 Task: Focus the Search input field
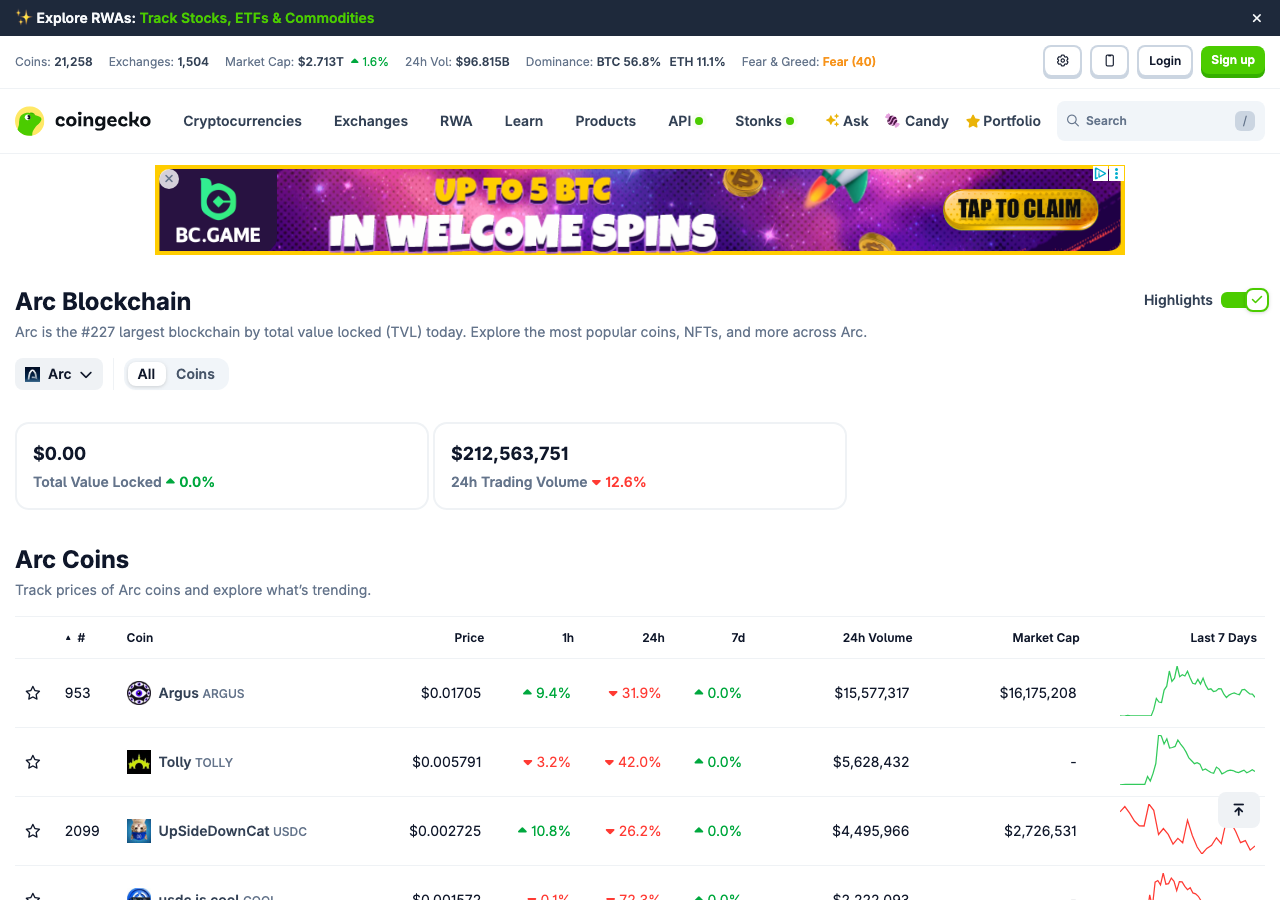[1161, 121]
